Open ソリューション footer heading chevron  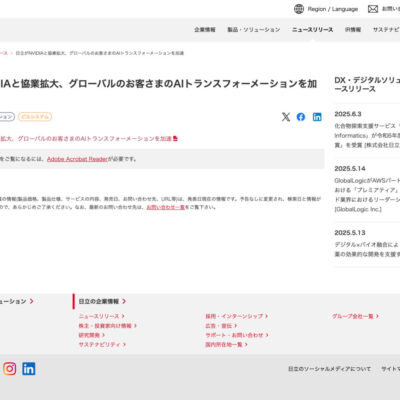[31, 301]
